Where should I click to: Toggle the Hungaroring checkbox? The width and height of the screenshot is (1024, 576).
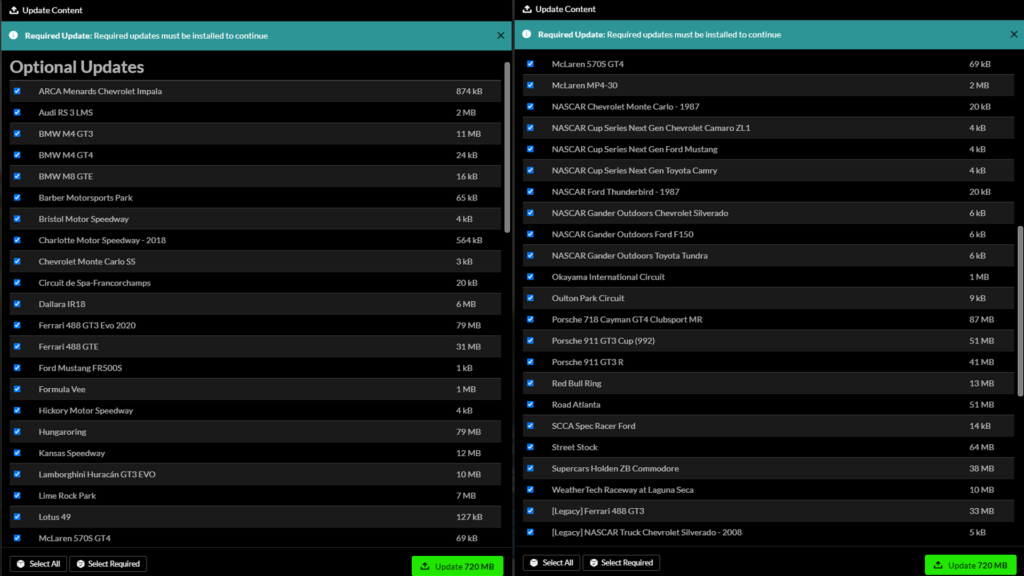[x=17, y=432]
